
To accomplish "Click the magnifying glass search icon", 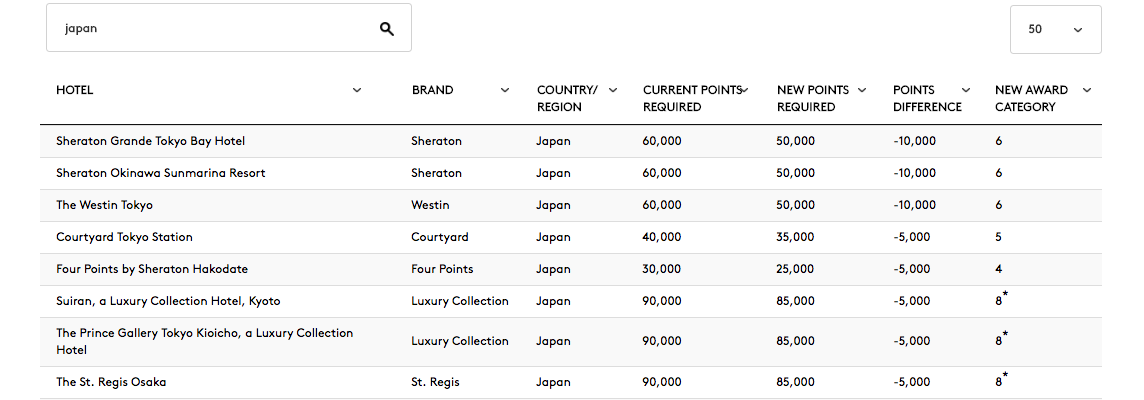I will [x=387, y=29].
